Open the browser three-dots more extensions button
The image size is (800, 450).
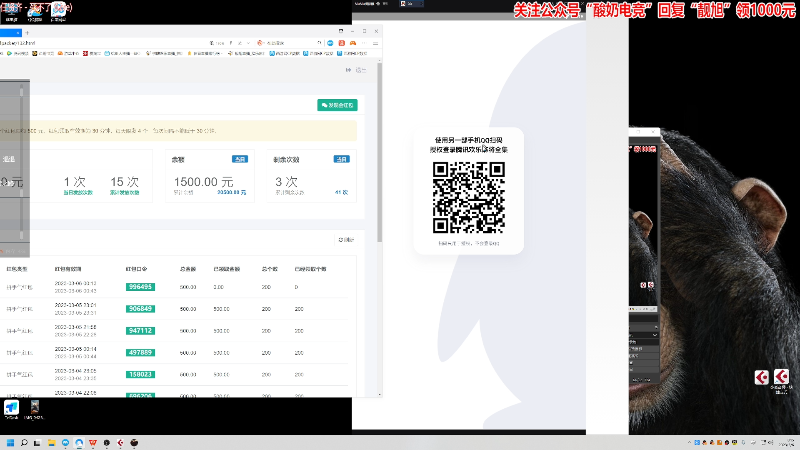(x=364, y=43)
